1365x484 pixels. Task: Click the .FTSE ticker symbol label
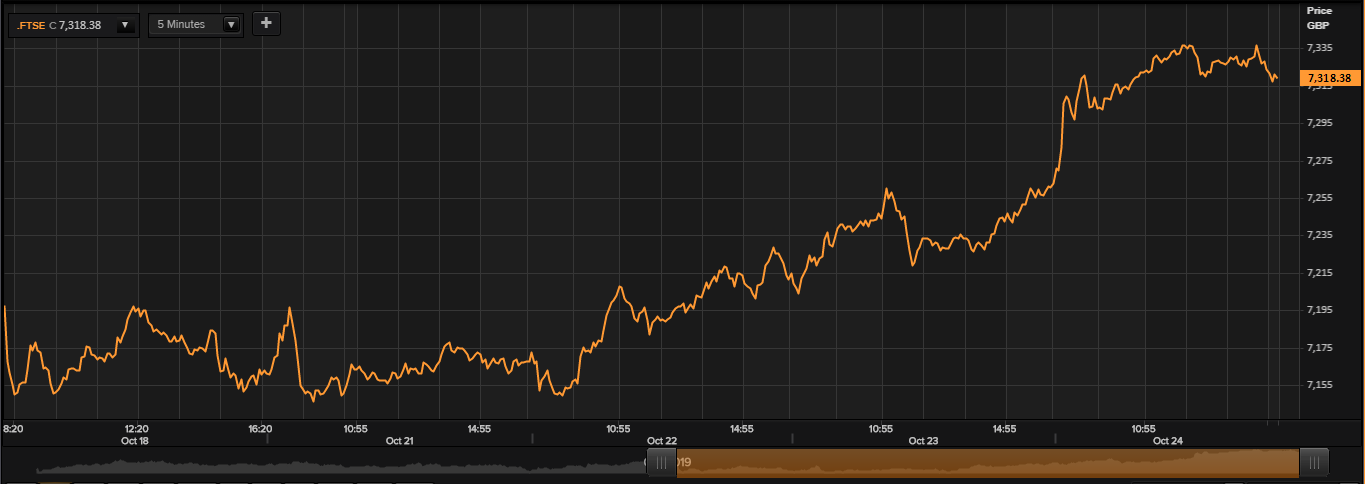[31, 24]
